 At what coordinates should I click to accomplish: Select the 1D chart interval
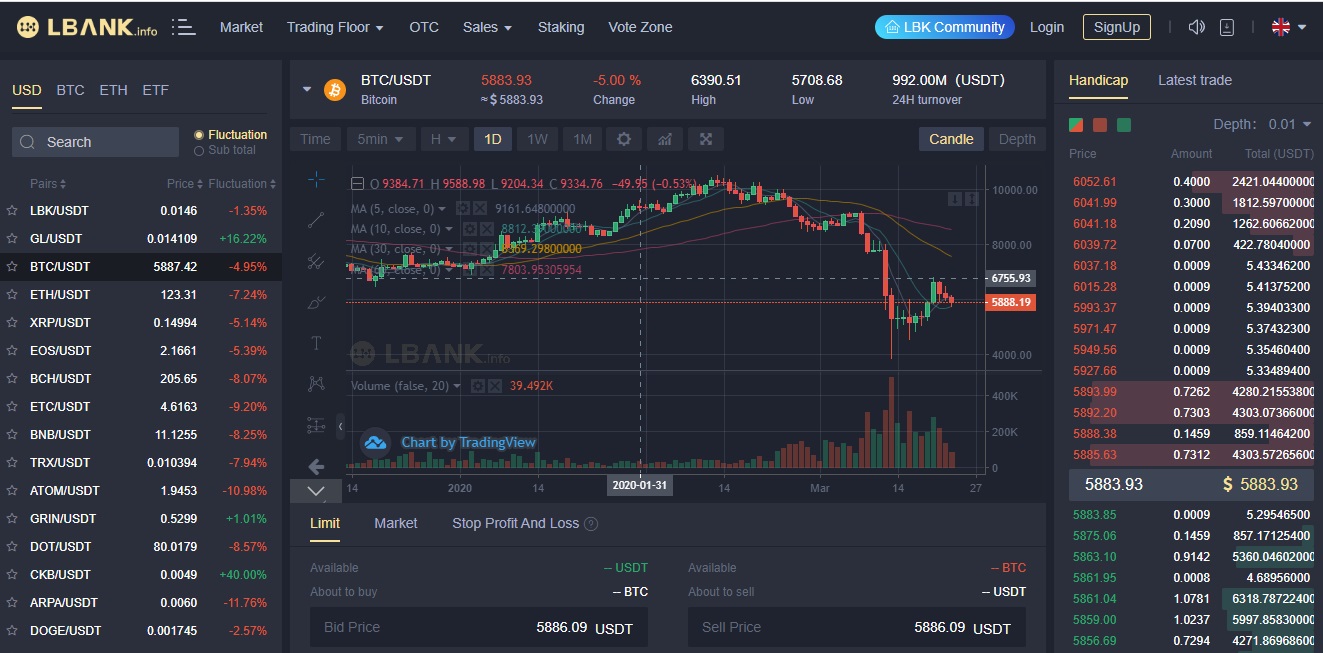[492, 139]
